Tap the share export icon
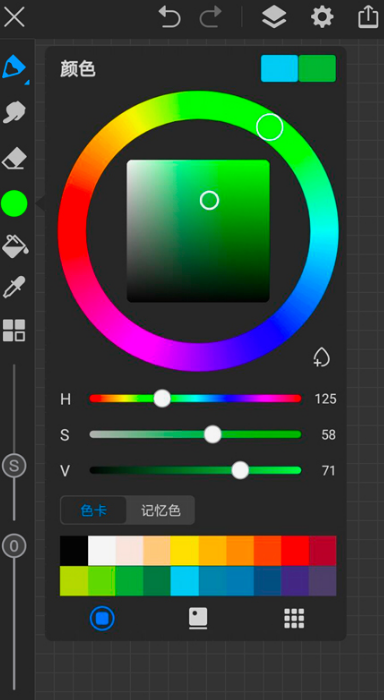Viewport: 384px width, 700px height. pyautogui.click(x=368, y=17)
